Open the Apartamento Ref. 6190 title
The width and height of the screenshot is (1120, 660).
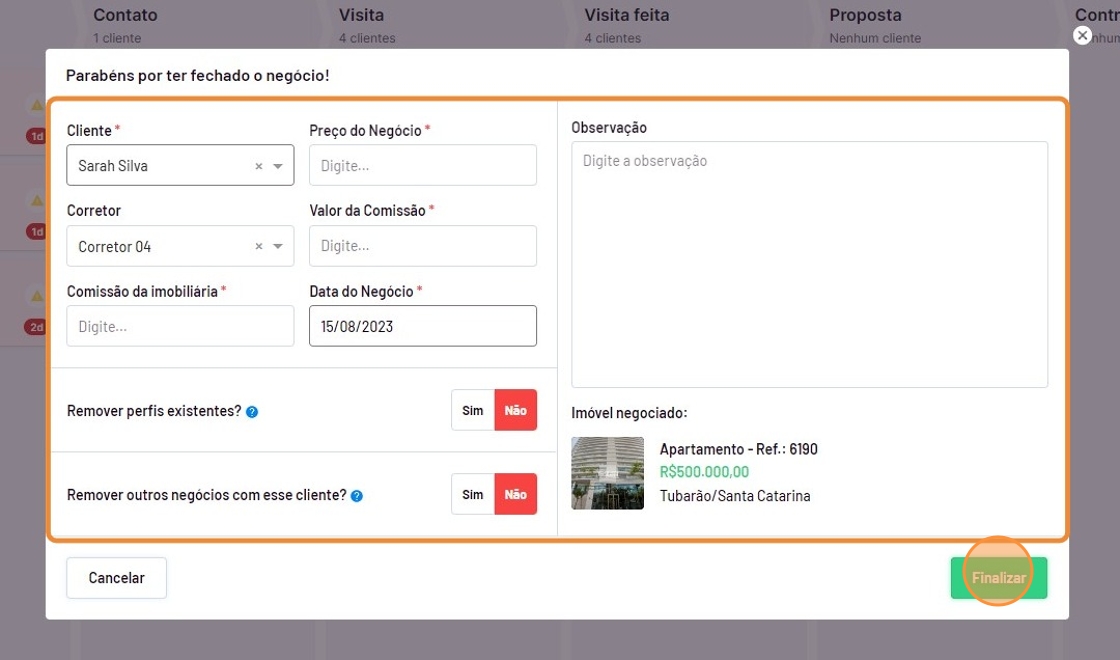pyautogui.click(x=738, y=449)
